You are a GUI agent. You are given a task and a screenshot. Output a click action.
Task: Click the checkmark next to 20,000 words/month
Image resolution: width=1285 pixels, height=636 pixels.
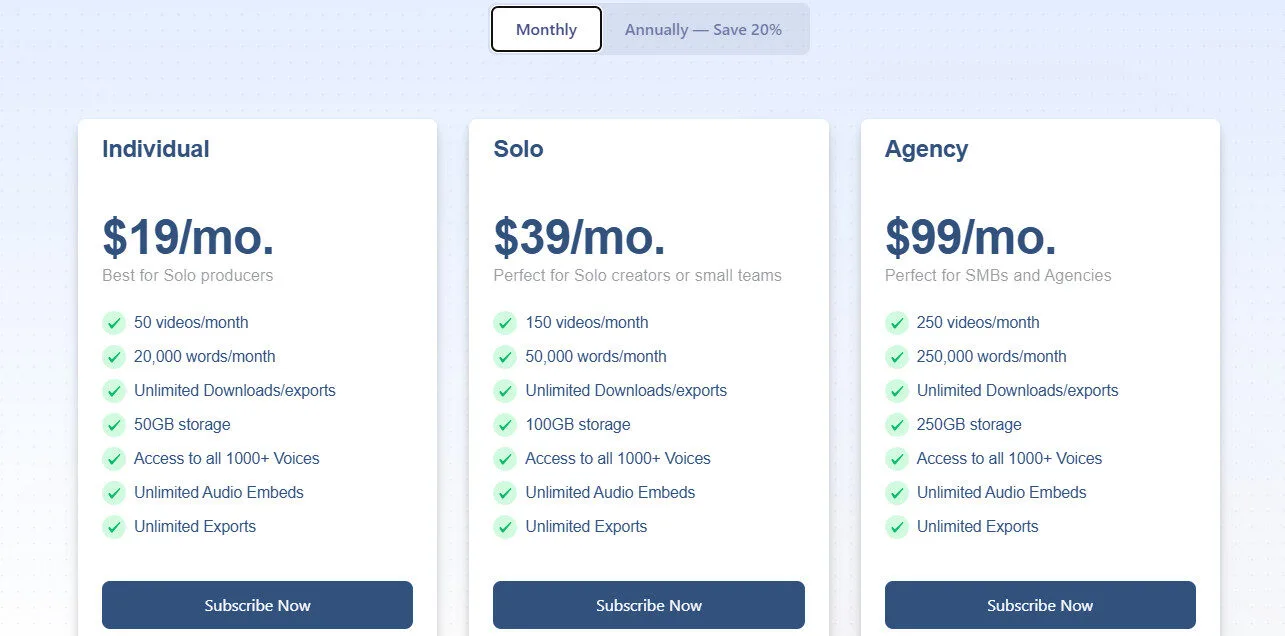coord(113,356)
